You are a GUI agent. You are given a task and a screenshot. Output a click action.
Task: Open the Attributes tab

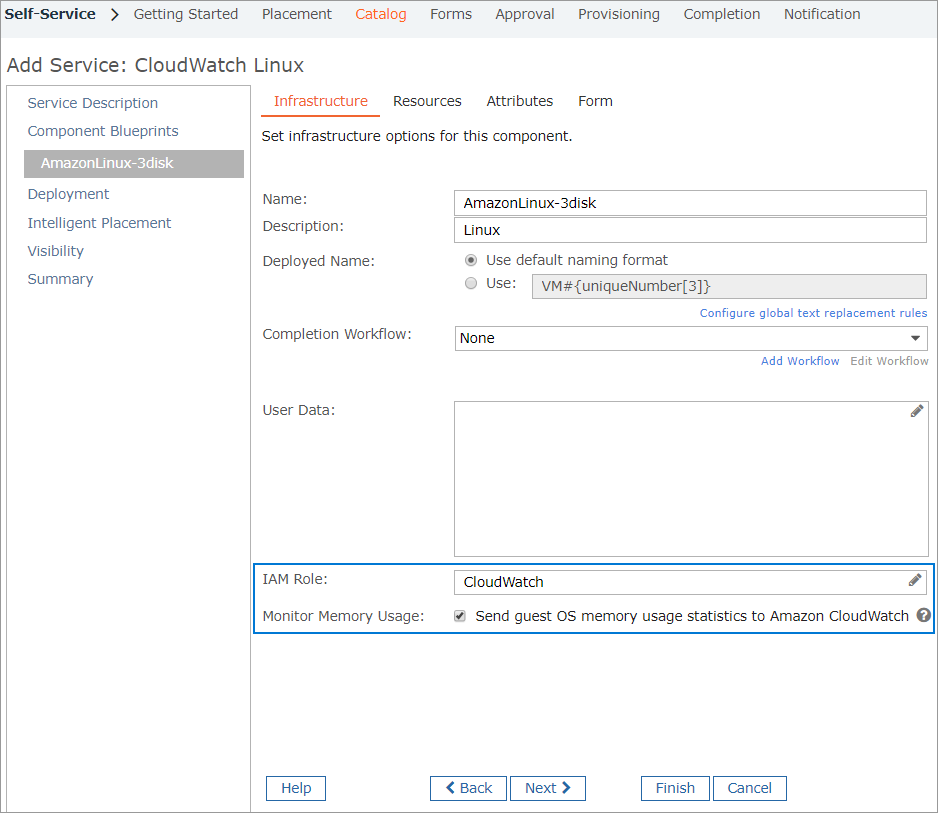coord(519,101)
